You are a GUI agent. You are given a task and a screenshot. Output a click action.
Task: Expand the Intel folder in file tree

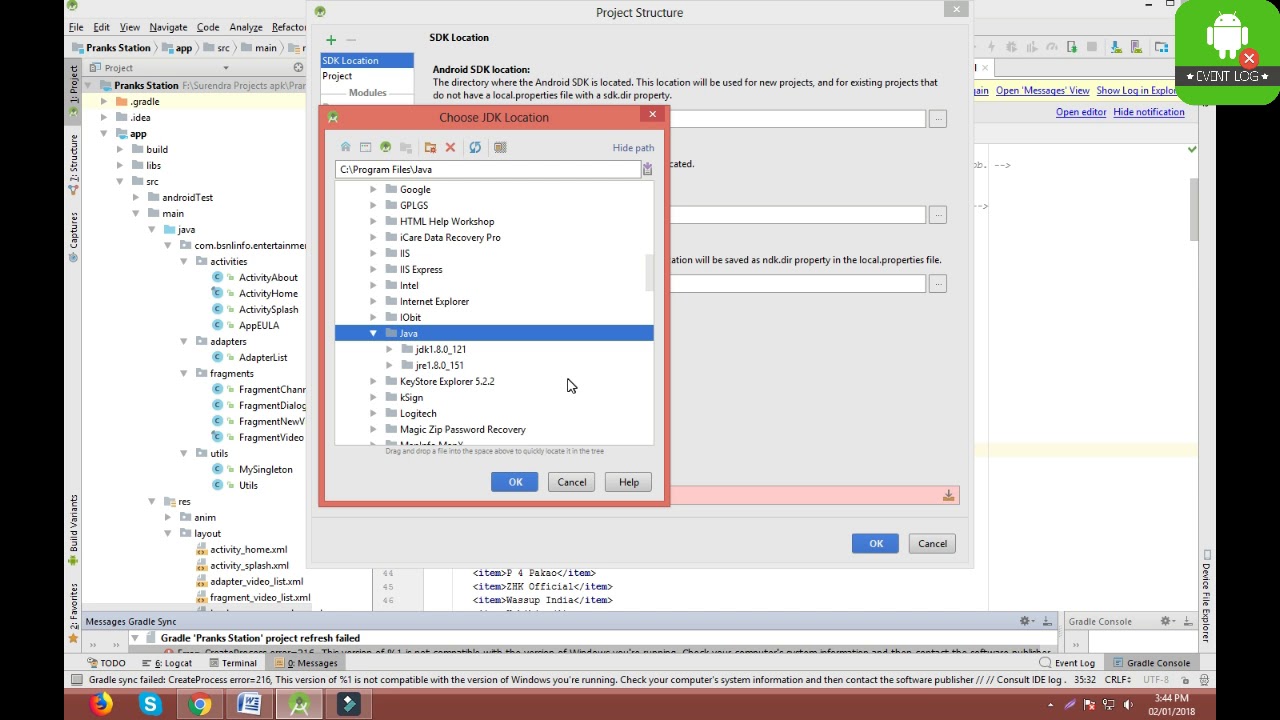tap(374, 285)
